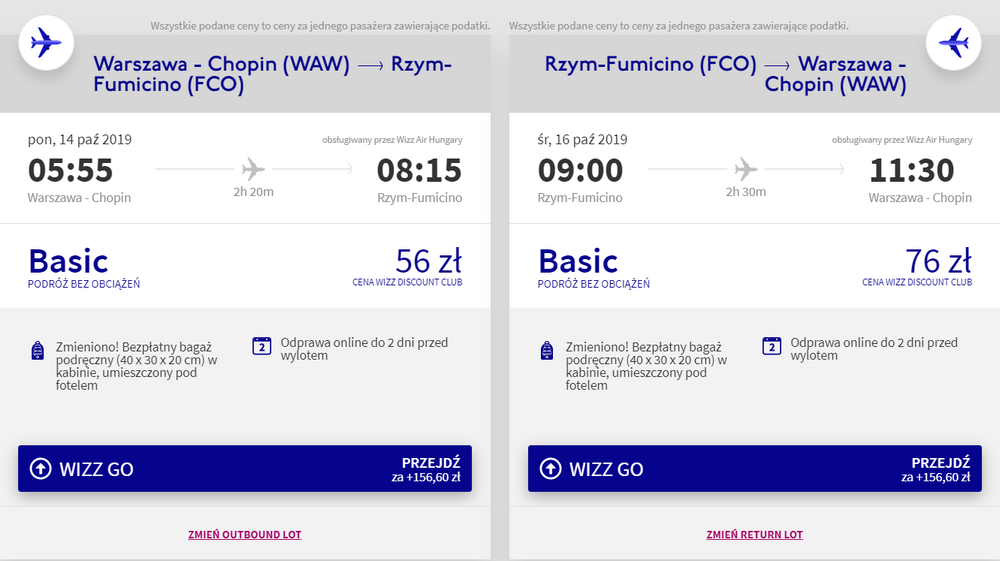Select return Basic fare title
1000x561 pixels.
click(578, 261)
